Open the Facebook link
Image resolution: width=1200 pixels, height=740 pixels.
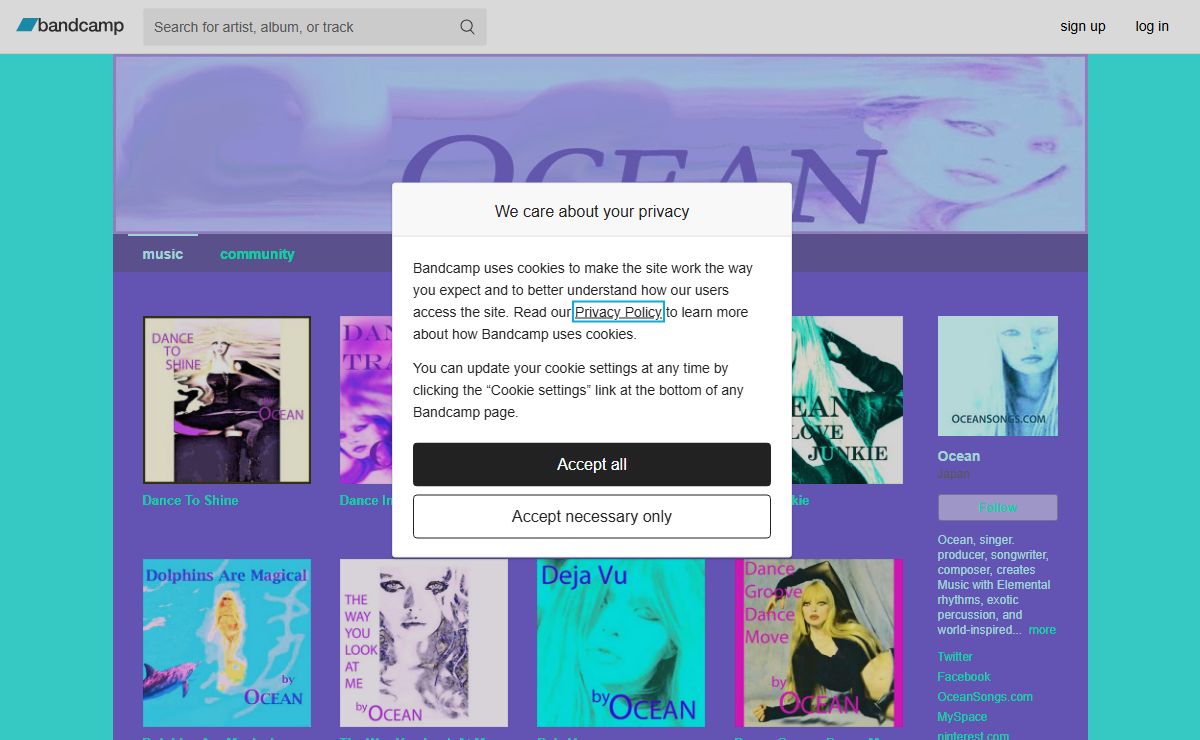coord(964,677)
